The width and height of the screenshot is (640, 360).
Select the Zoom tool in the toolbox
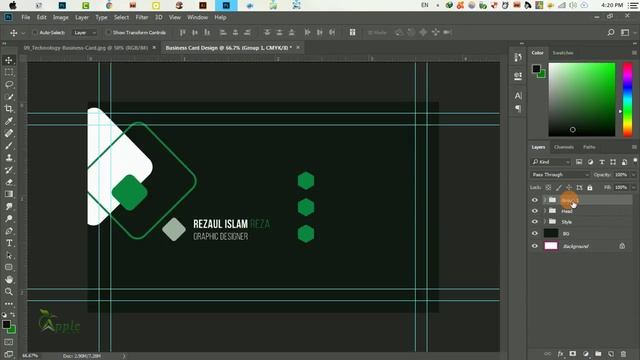point(9,291)
